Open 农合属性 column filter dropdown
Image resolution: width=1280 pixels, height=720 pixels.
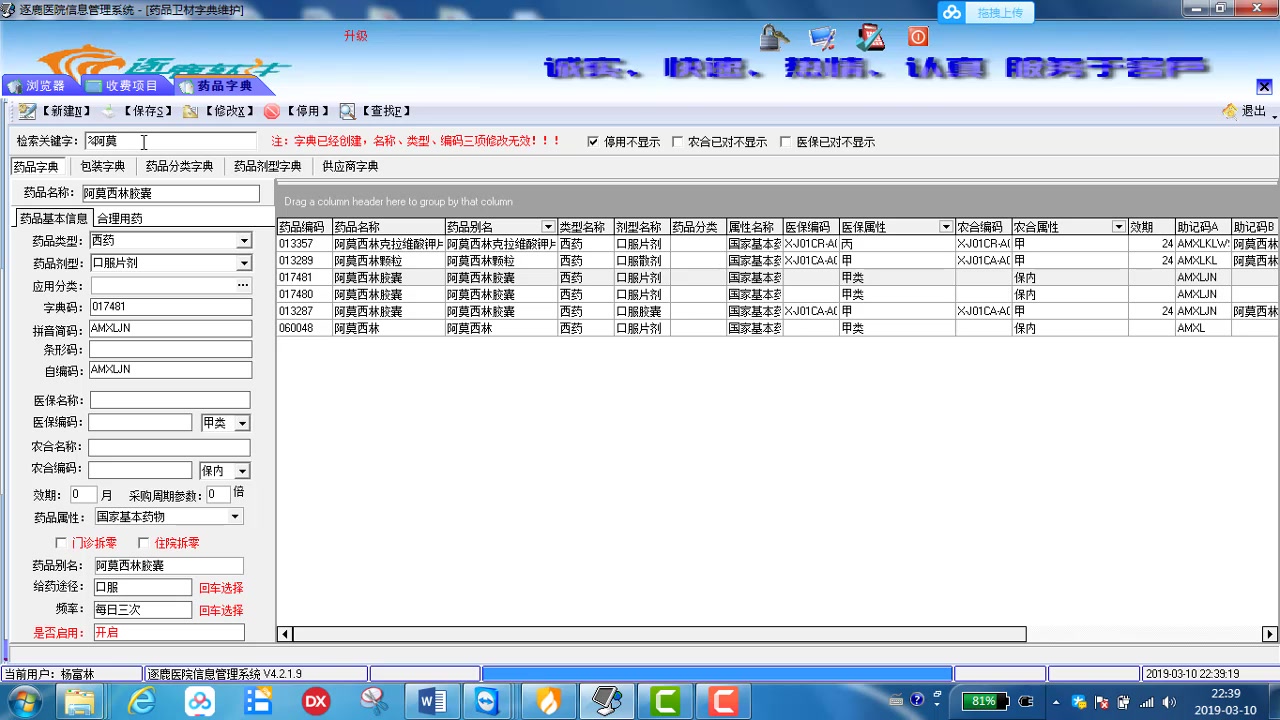coord(1118,227)
